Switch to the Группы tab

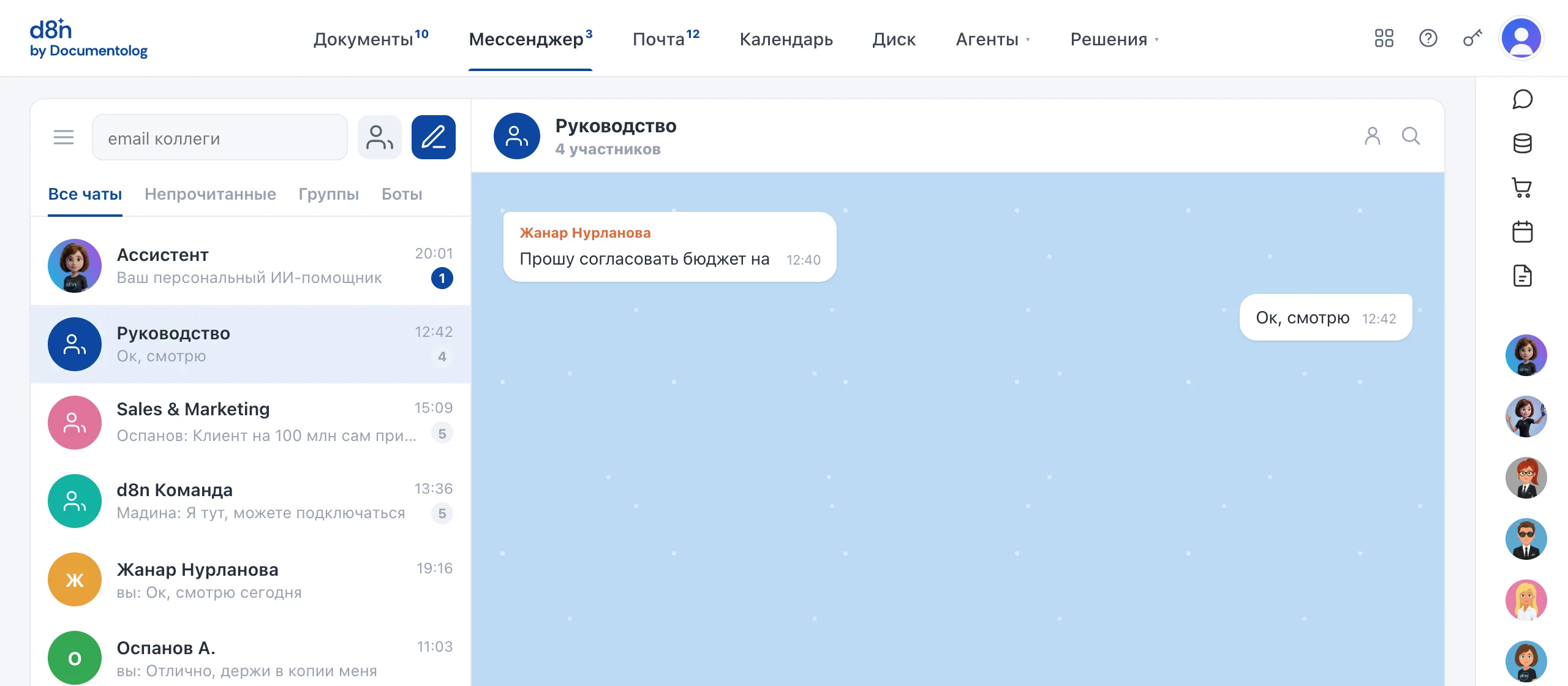(x=329, y=194)
